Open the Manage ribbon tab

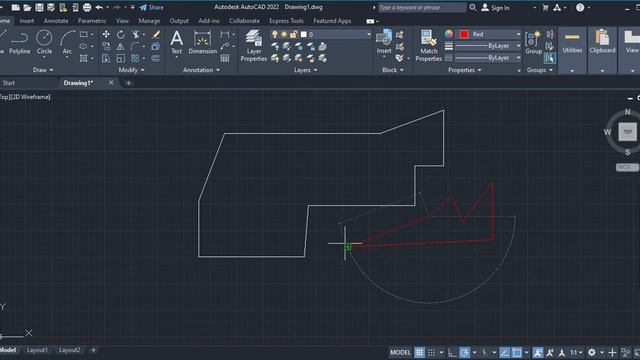click(x=149, y=21)
